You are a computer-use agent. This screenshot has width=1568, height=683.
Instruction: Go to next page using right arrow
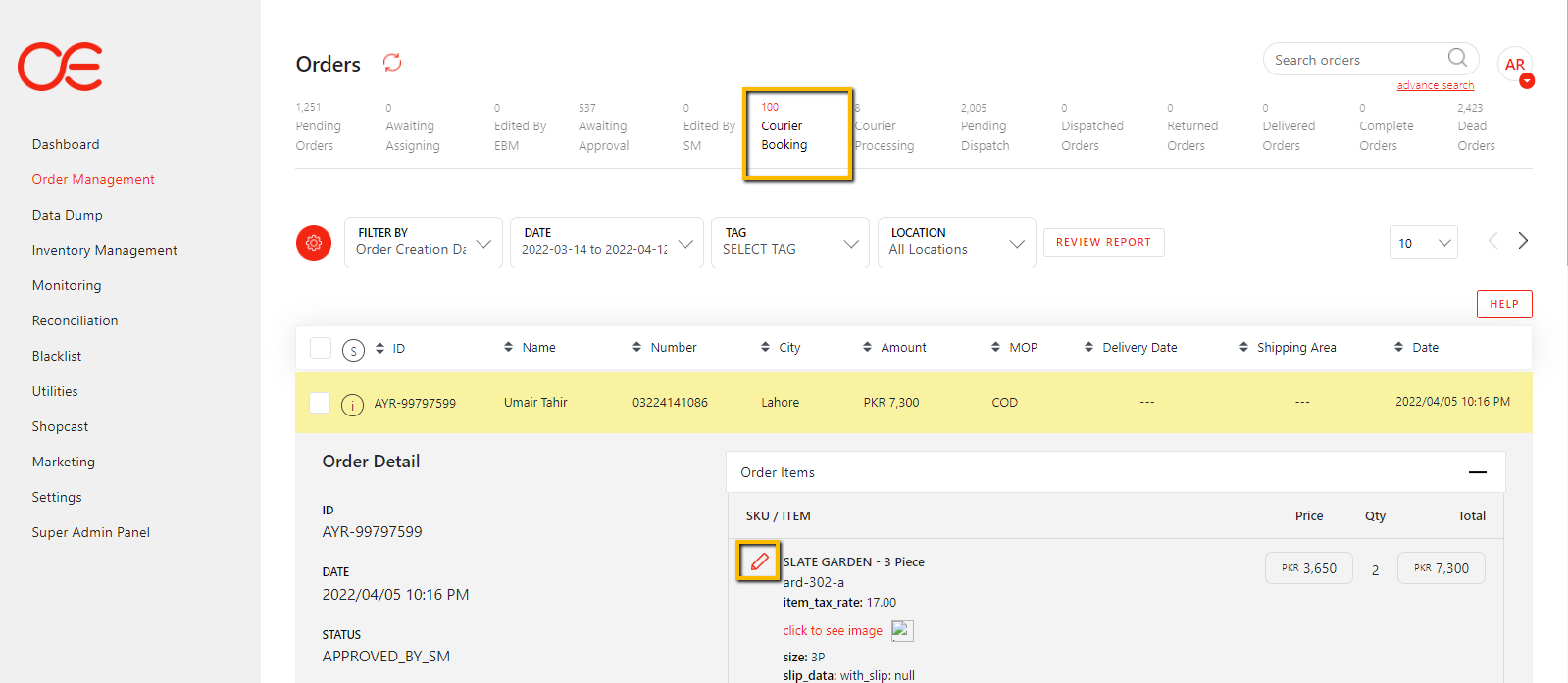[1523, 241]
